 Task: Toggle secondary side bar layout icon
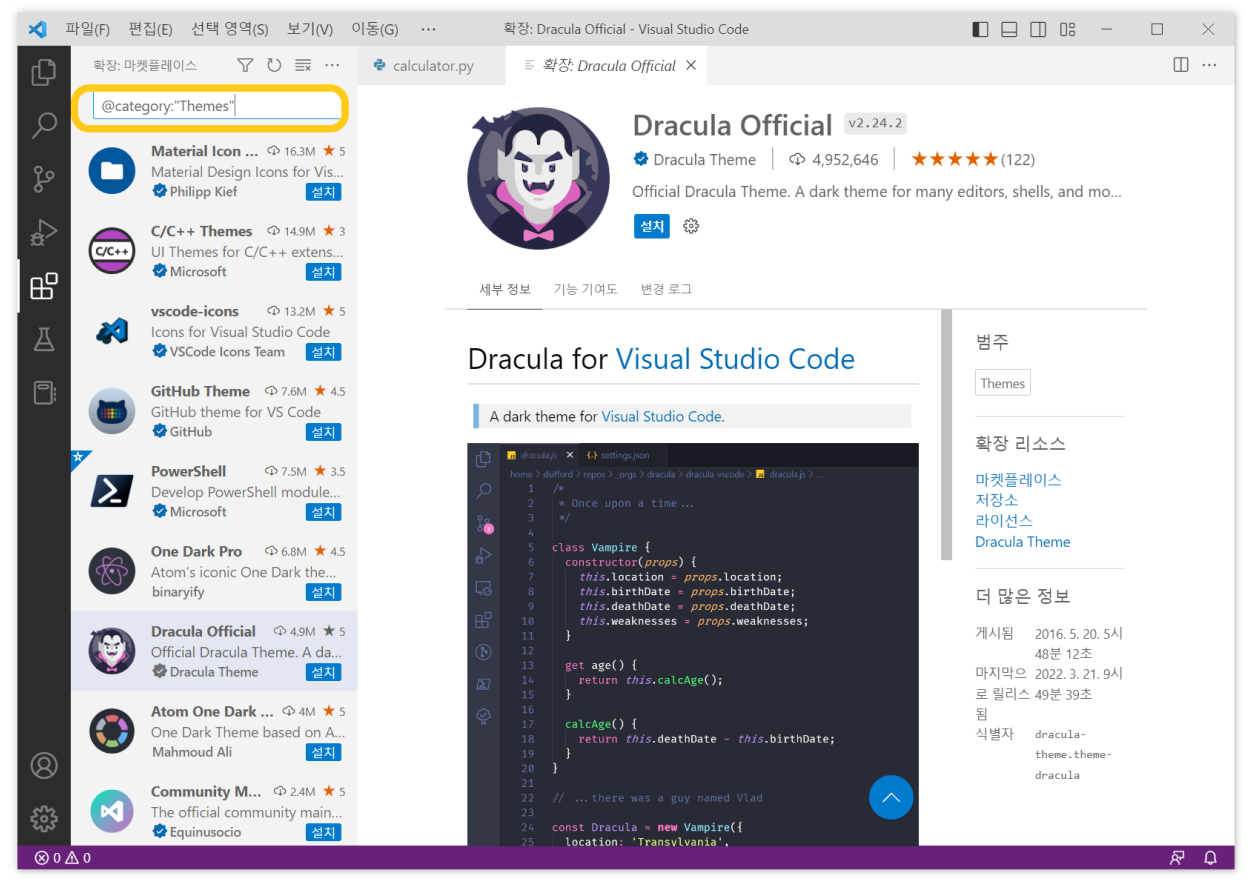[1039, 29]
